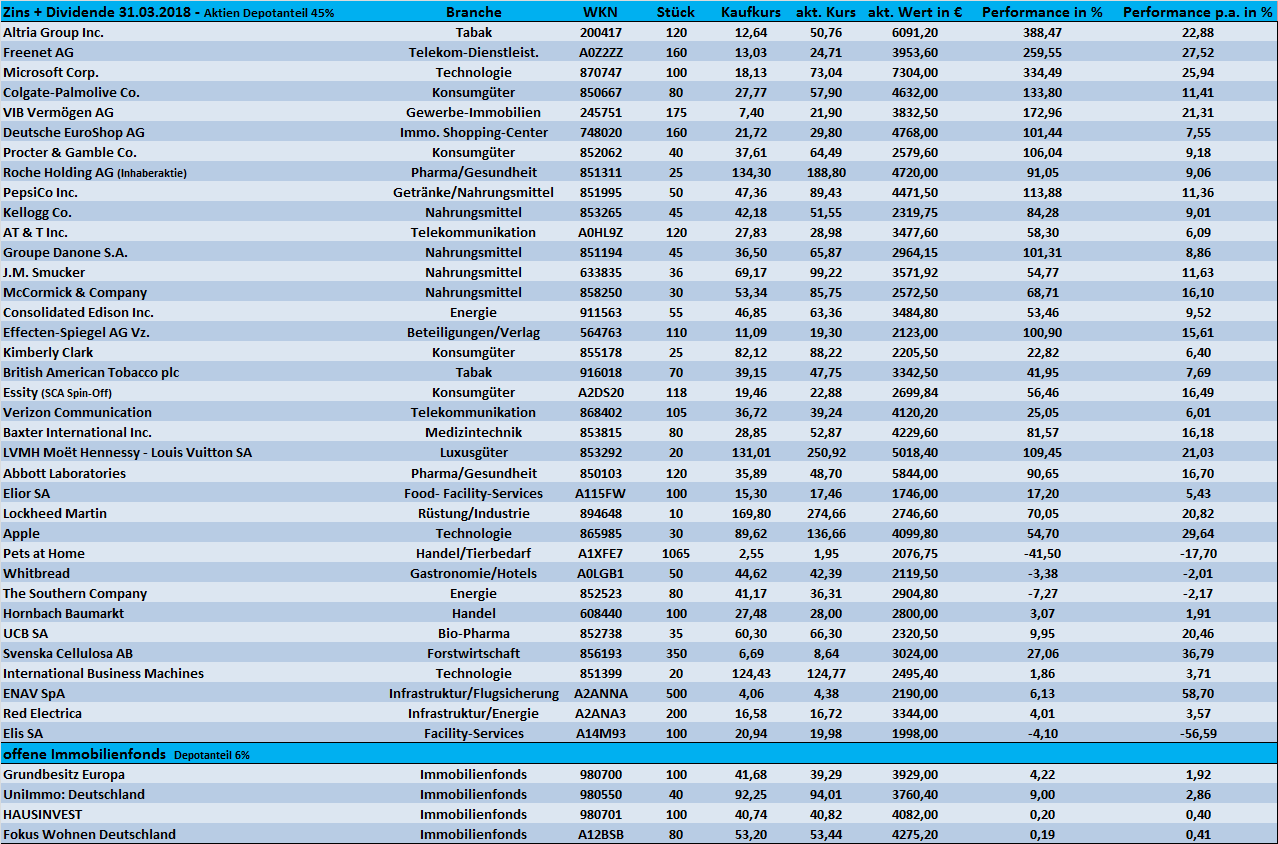Click British American Tobacco plc
The height and width of the screenshot is (844, 1278).
point(91,372)
